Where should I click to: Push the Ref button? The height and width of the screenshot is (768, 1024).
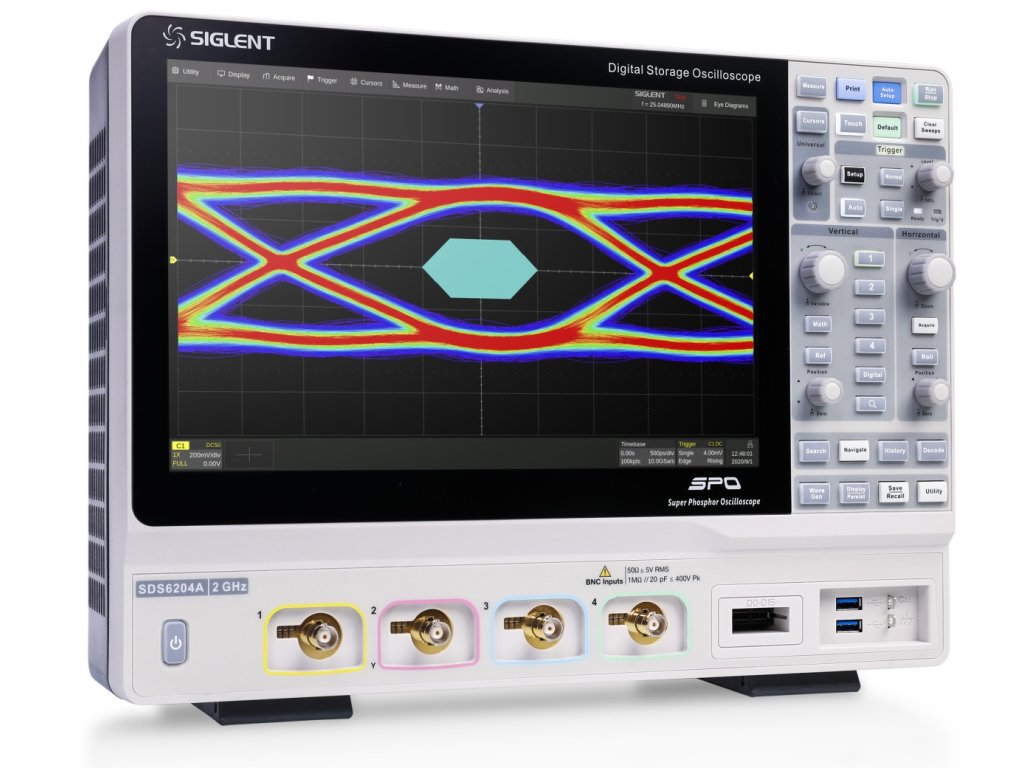[x=819, y=356]
